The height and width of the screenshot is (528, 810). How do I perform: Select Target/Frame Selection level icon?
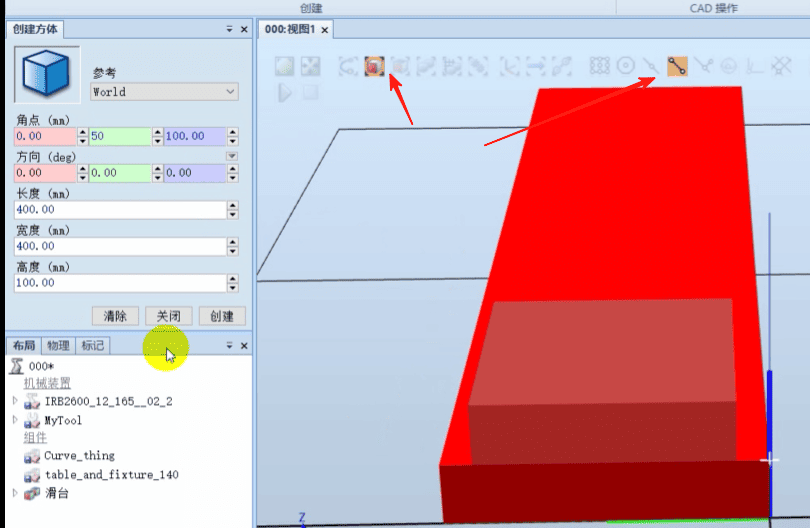[510, 66]
